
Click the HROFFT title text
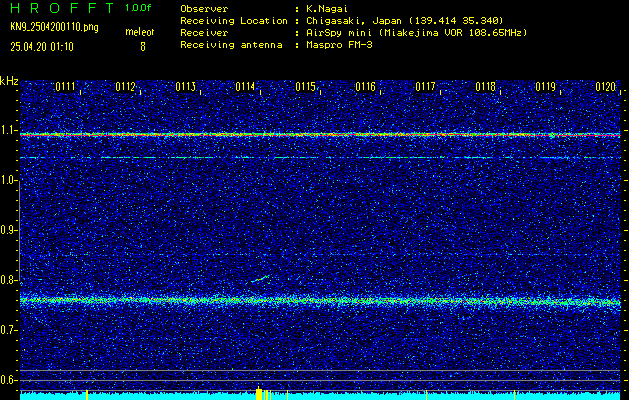(x=62, y=8)
